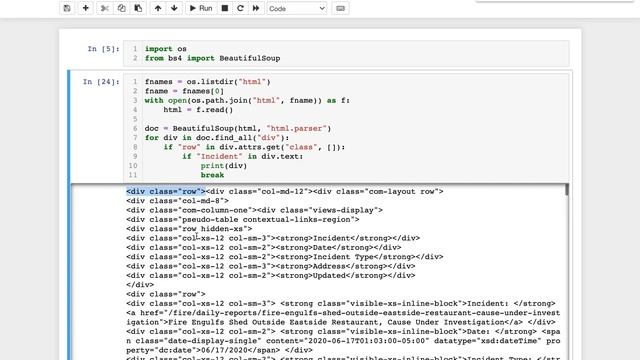Click the In [5] prompt label
The image size is (640, 360).
coord(104,49)
